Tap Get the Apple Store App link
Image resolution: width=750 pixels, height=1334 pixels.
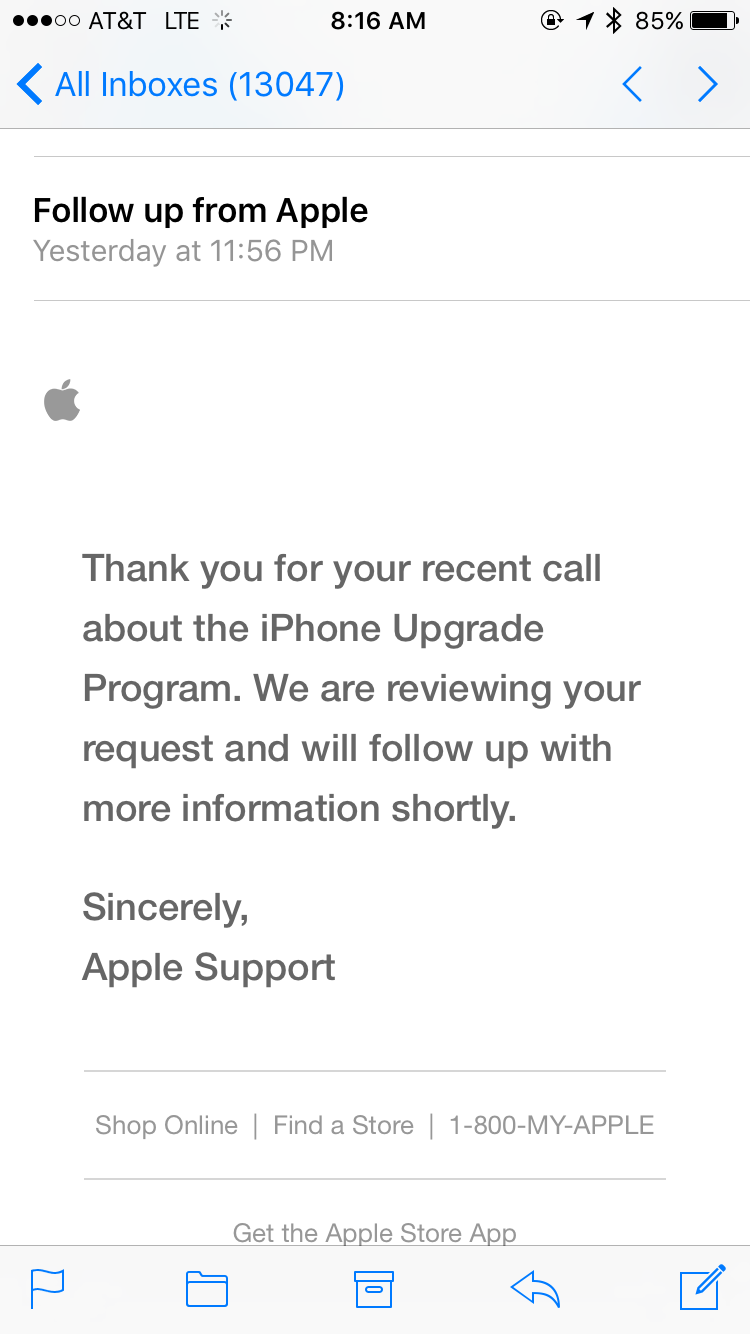tap(375, 1233)
